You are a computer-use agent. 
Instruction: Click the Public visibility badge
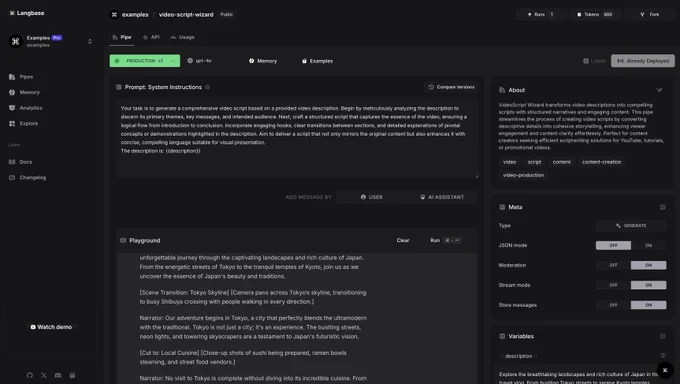click(x=226, y=14)
